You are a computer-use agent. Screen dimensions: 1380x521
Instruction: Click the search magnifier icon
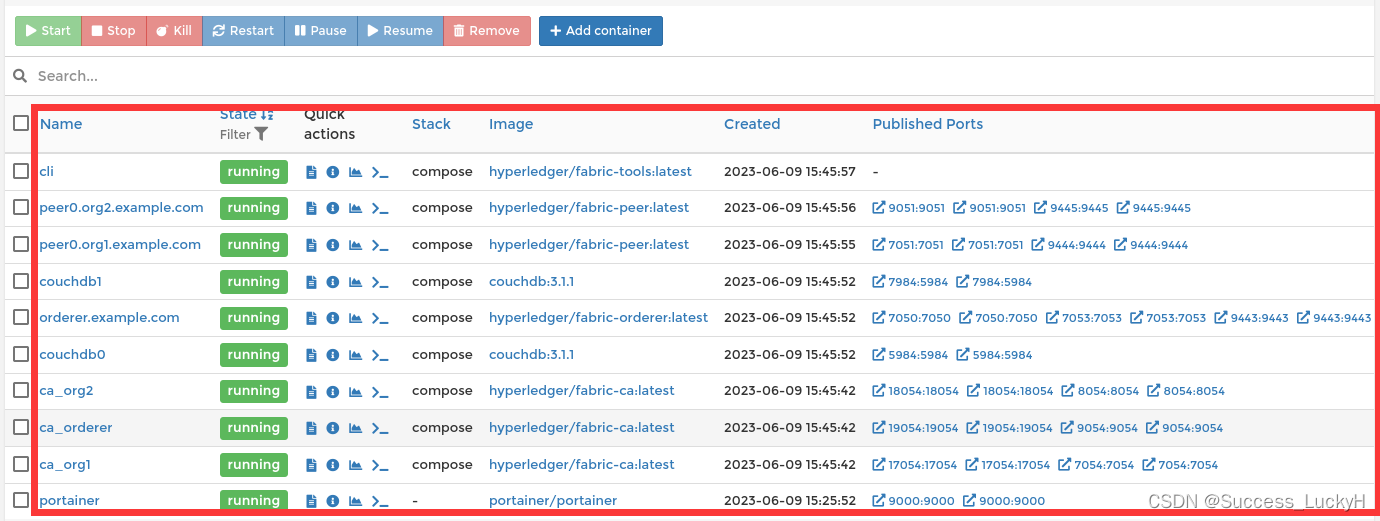(20, 76)
